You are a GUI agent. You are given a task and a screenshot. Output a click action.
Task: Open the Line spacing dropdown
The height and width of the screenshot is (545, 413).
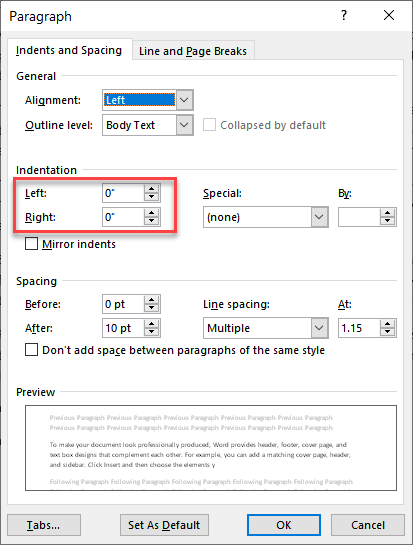click(319, 328)
